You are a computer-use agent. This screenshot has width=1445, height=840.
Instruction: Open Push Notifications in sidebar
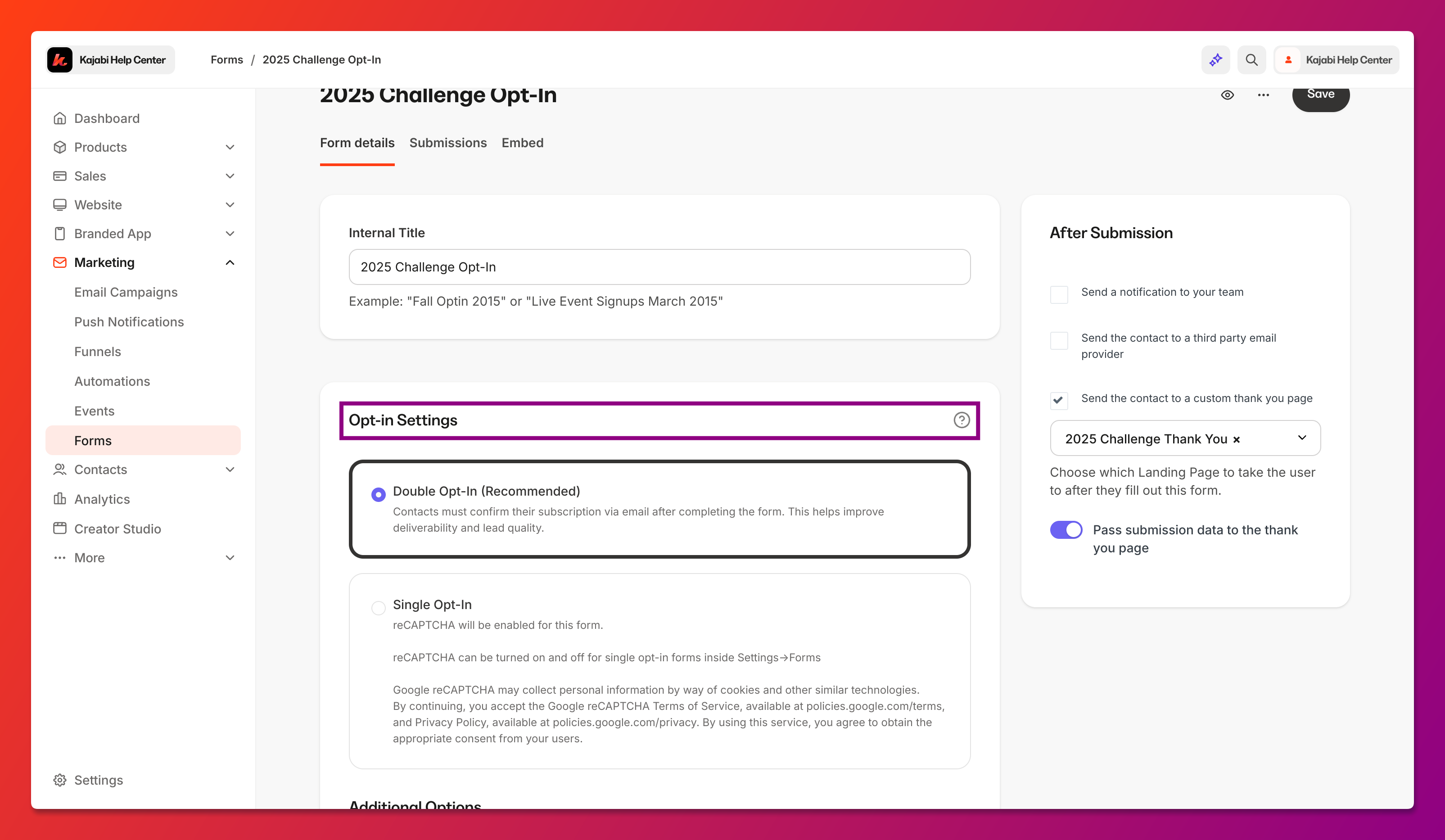[129, 322]
